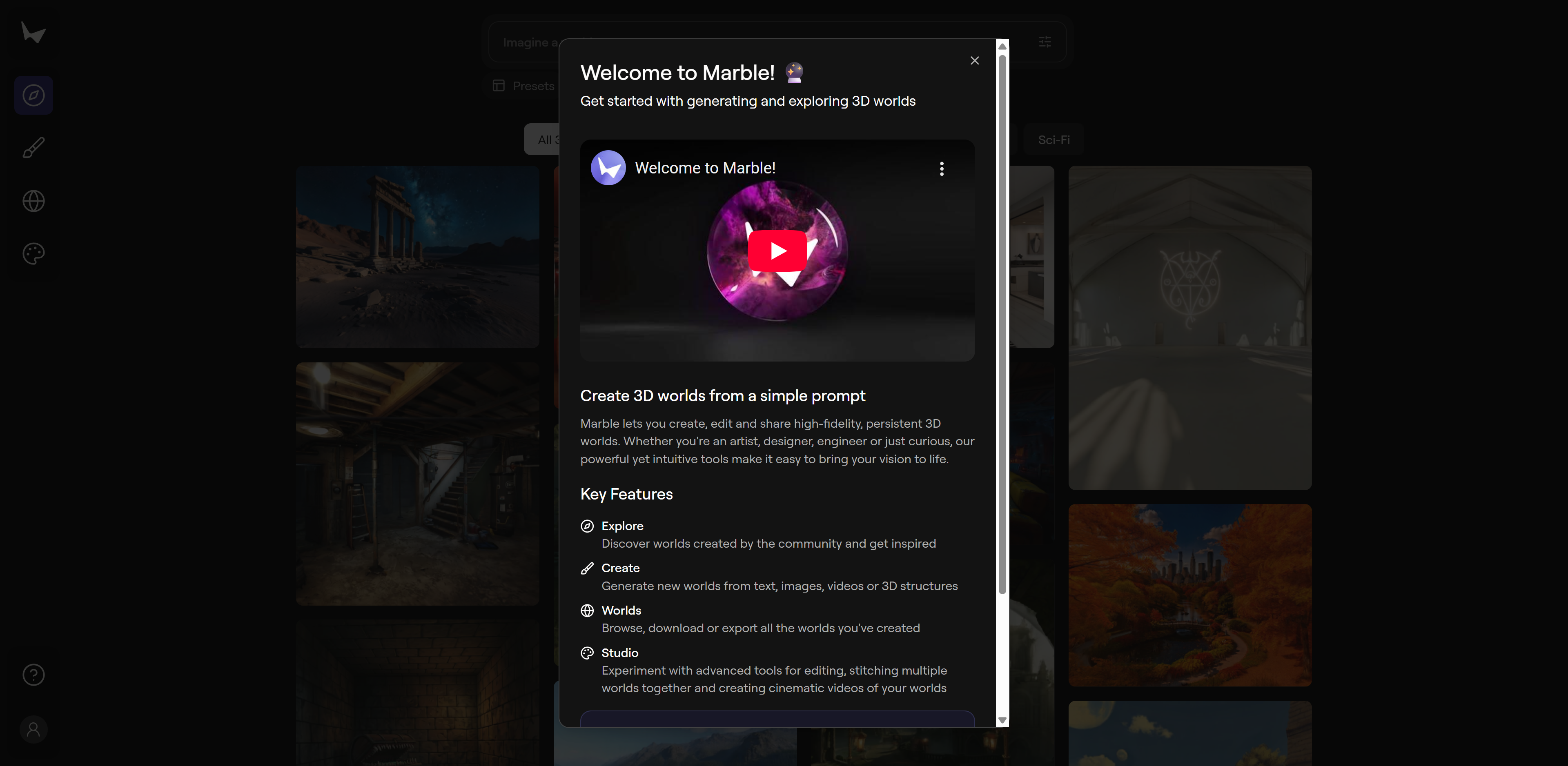Open the ancient ruins night world thumbnail
This screenshot has height=766, width=1568.
click(x=417, y=256)
